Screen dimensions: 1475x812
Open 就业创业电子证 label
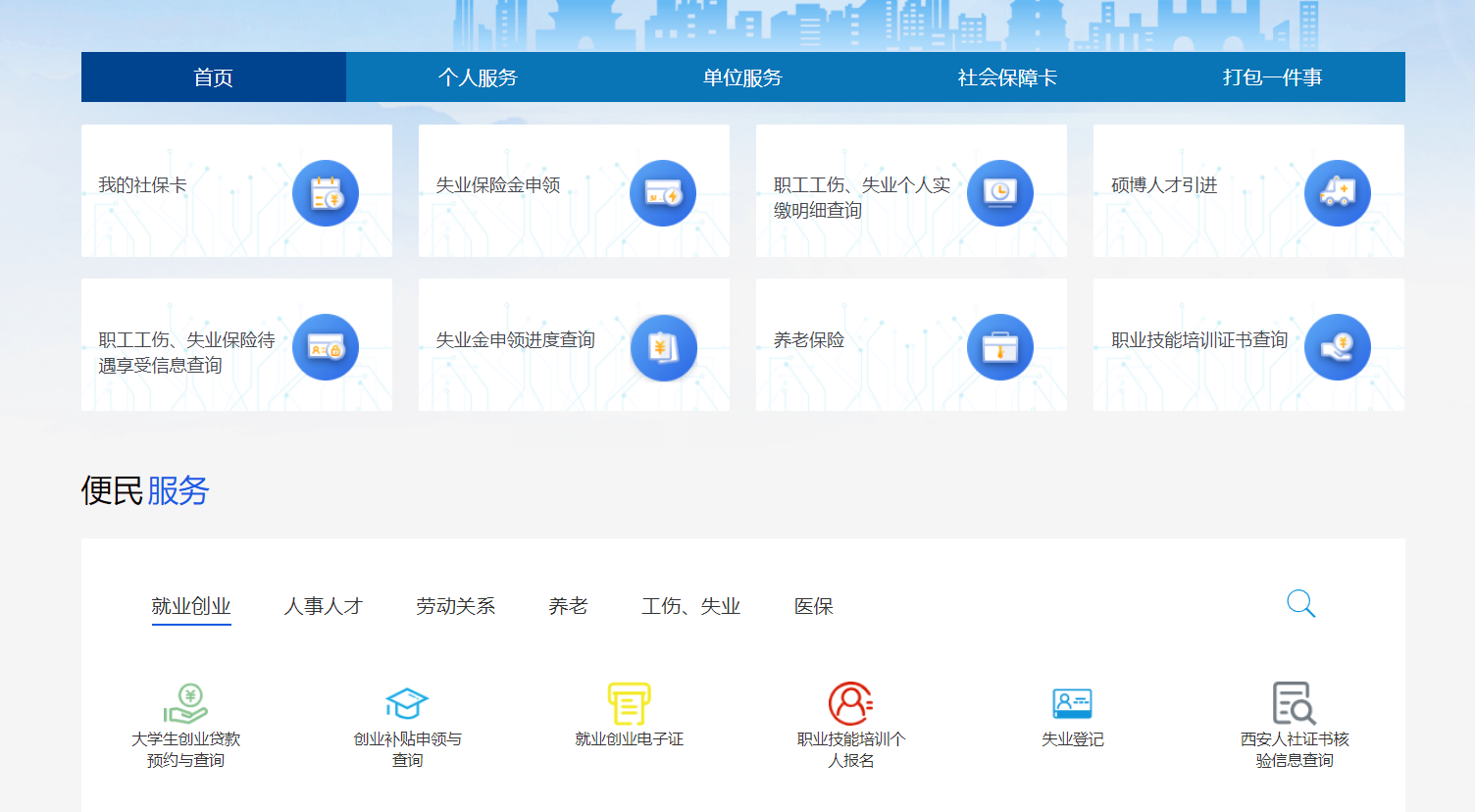pyautogui.click(x=629, y=739)
